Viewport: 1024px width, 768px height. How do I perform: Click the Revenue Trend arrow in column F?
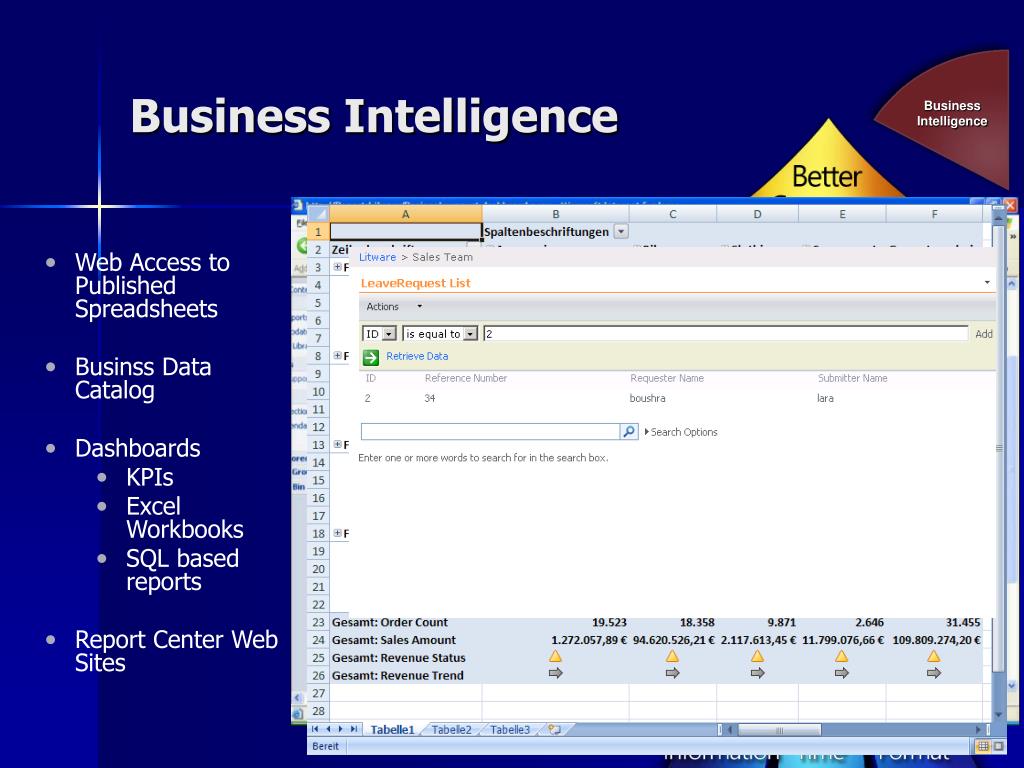[x=933, y=673]
